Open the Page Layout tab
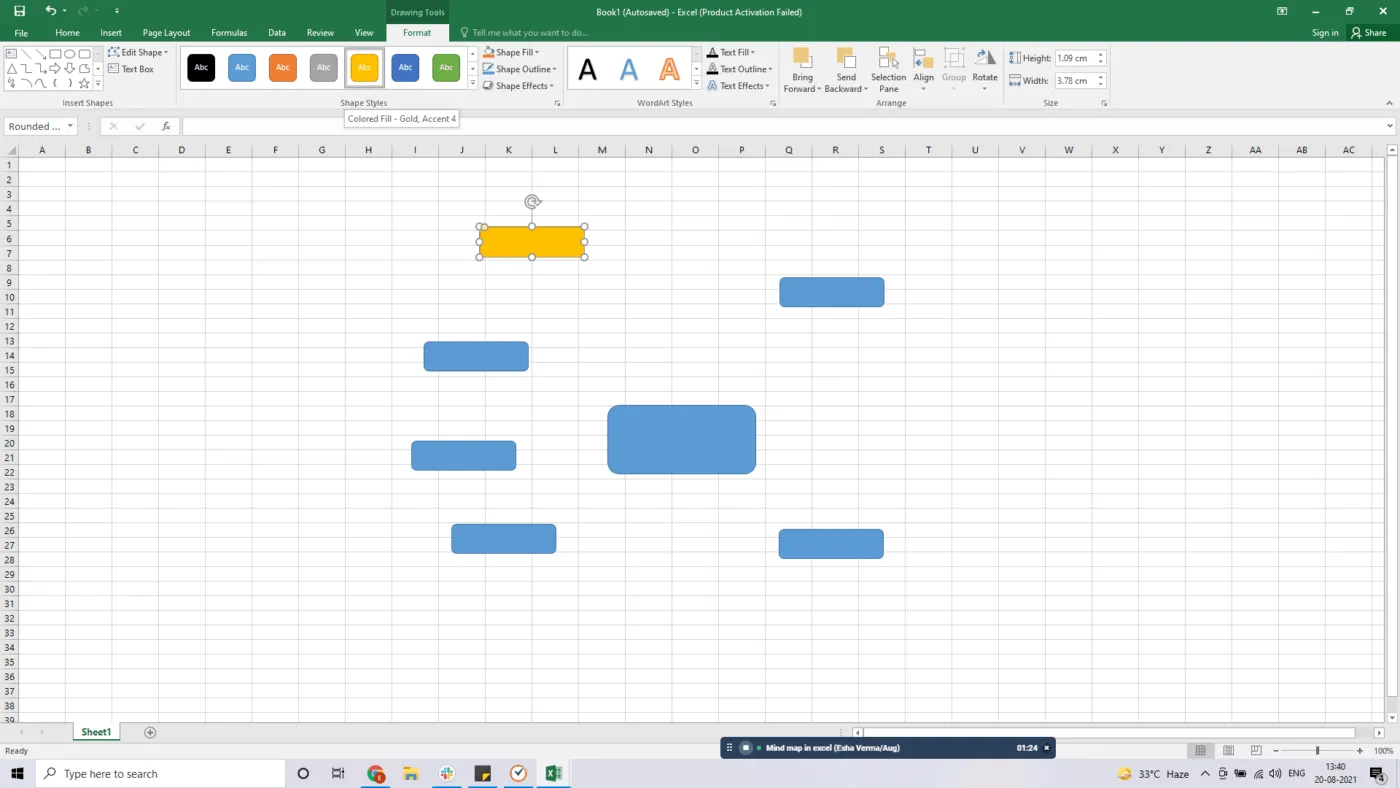The width and height of the screenshot is (1400, 788). pyautogui.click(x=166, y=32)
